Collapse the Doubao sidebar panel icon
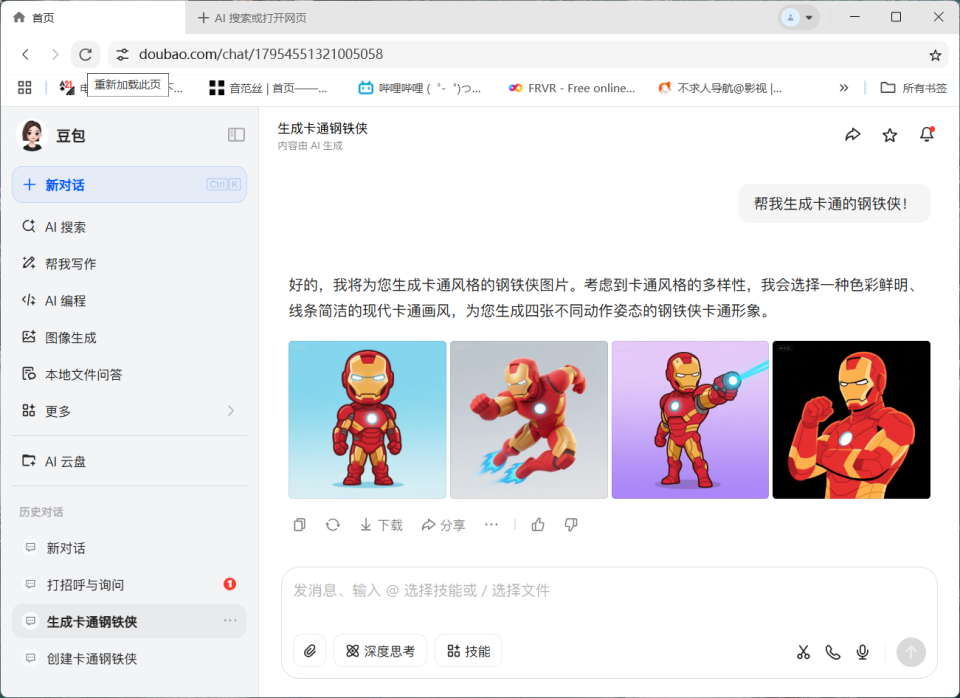The width and height of the screenshot is (960, 698). [236, 135]
